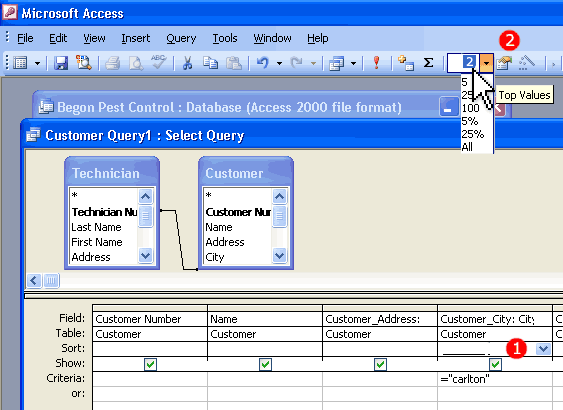The image size is (563, 410).
Task: Open the Help menu
Action: [x=318, y=38]
